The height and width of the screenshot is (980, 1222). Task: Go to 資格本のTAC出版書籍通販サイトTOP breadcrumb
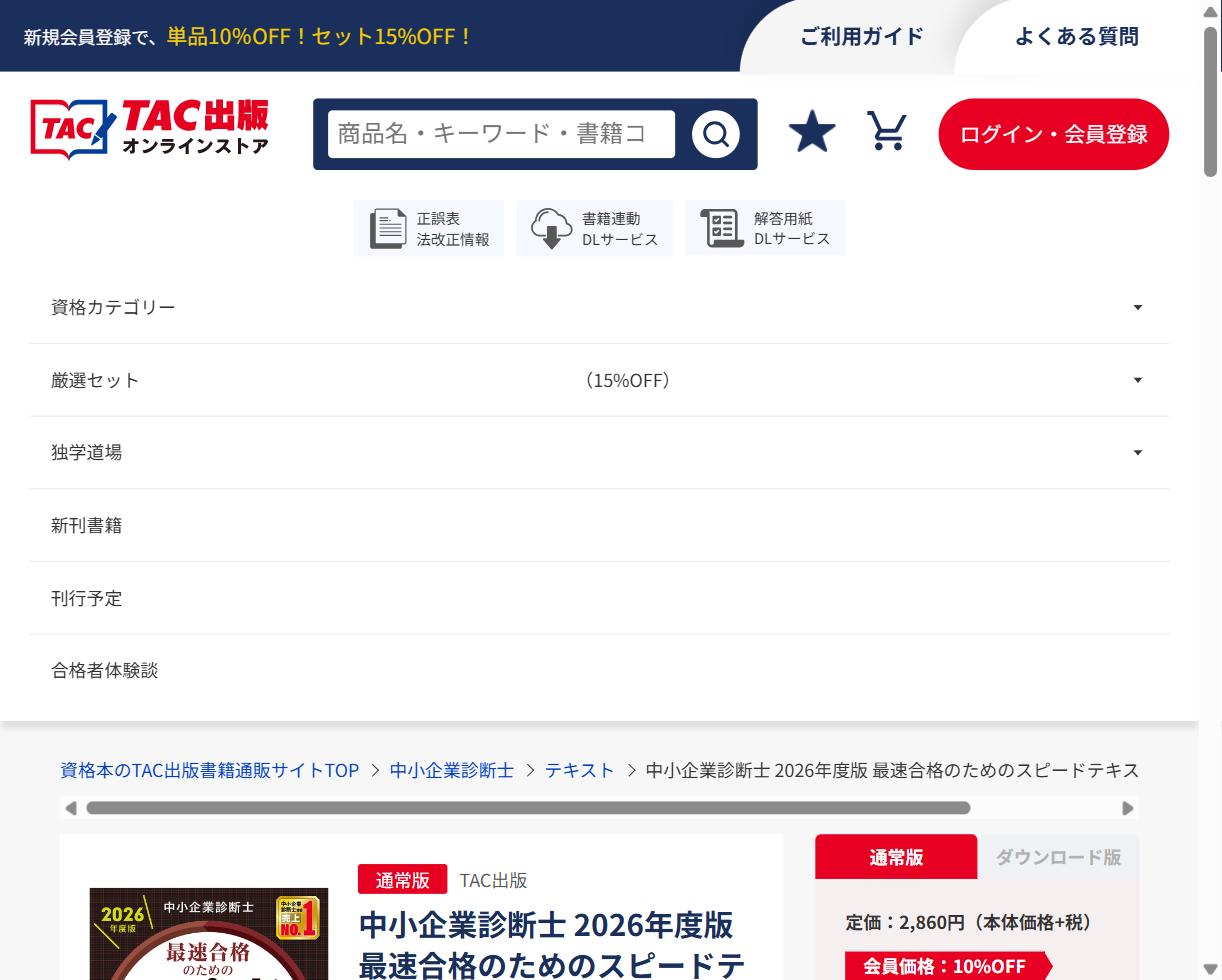(x=209, y=770)
